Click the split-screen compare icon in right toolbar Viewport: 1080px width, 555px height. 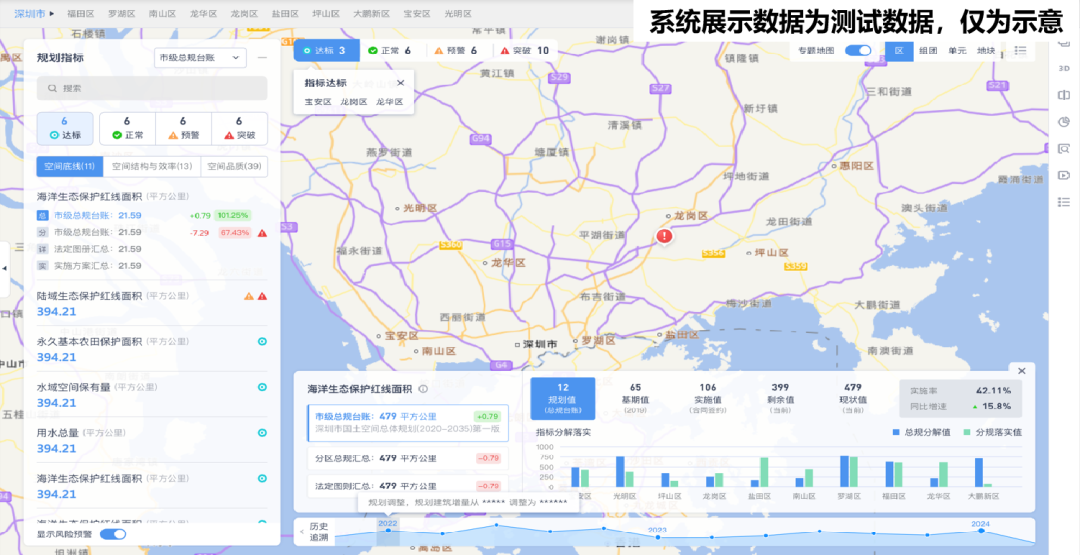coord(1064,95)
